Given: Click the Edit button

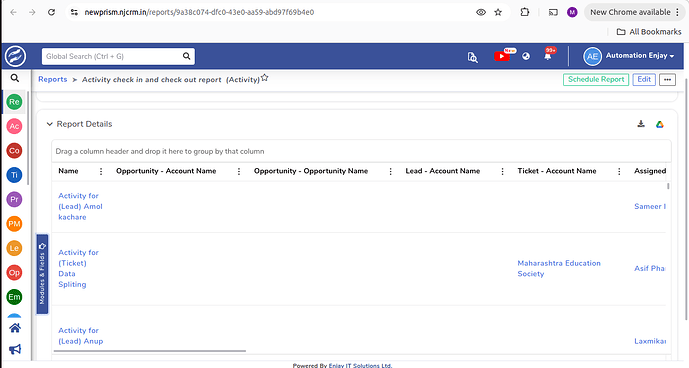Looking at the screenshot, I should coord(644,80).
